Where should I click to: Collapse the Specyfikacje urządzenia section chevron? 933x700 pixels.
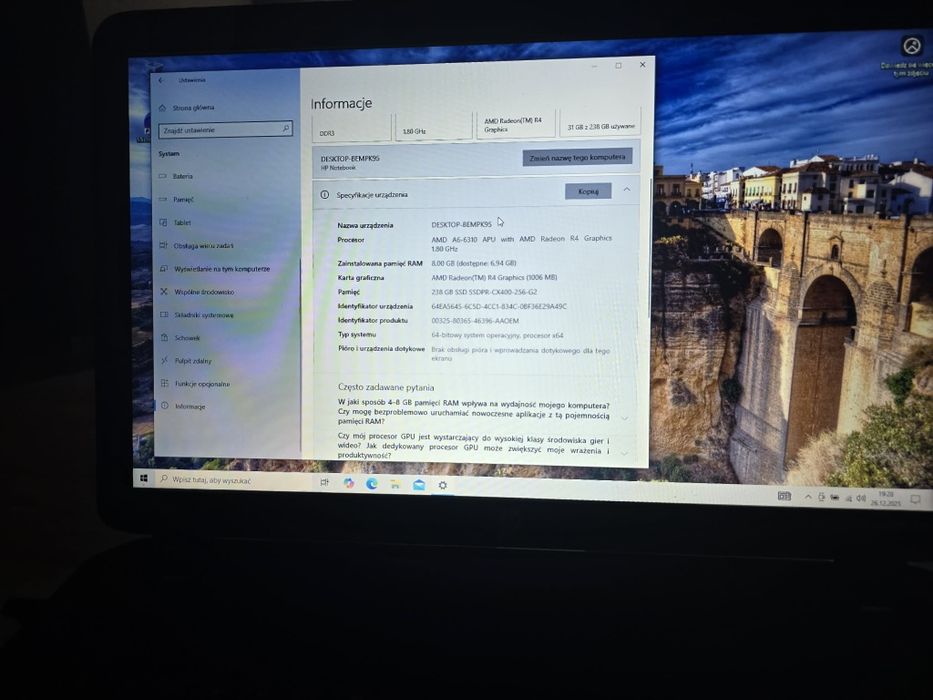coord(627,190)
